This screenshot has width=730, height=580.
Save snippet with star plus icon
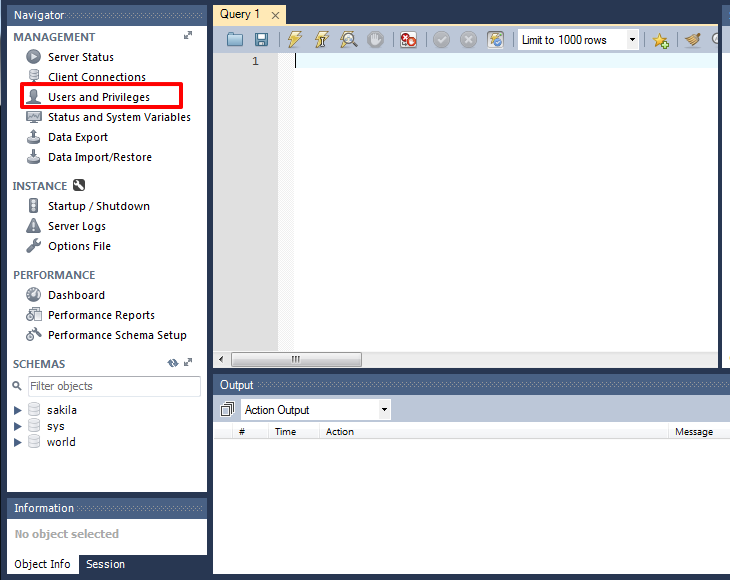tap(661, 40)
